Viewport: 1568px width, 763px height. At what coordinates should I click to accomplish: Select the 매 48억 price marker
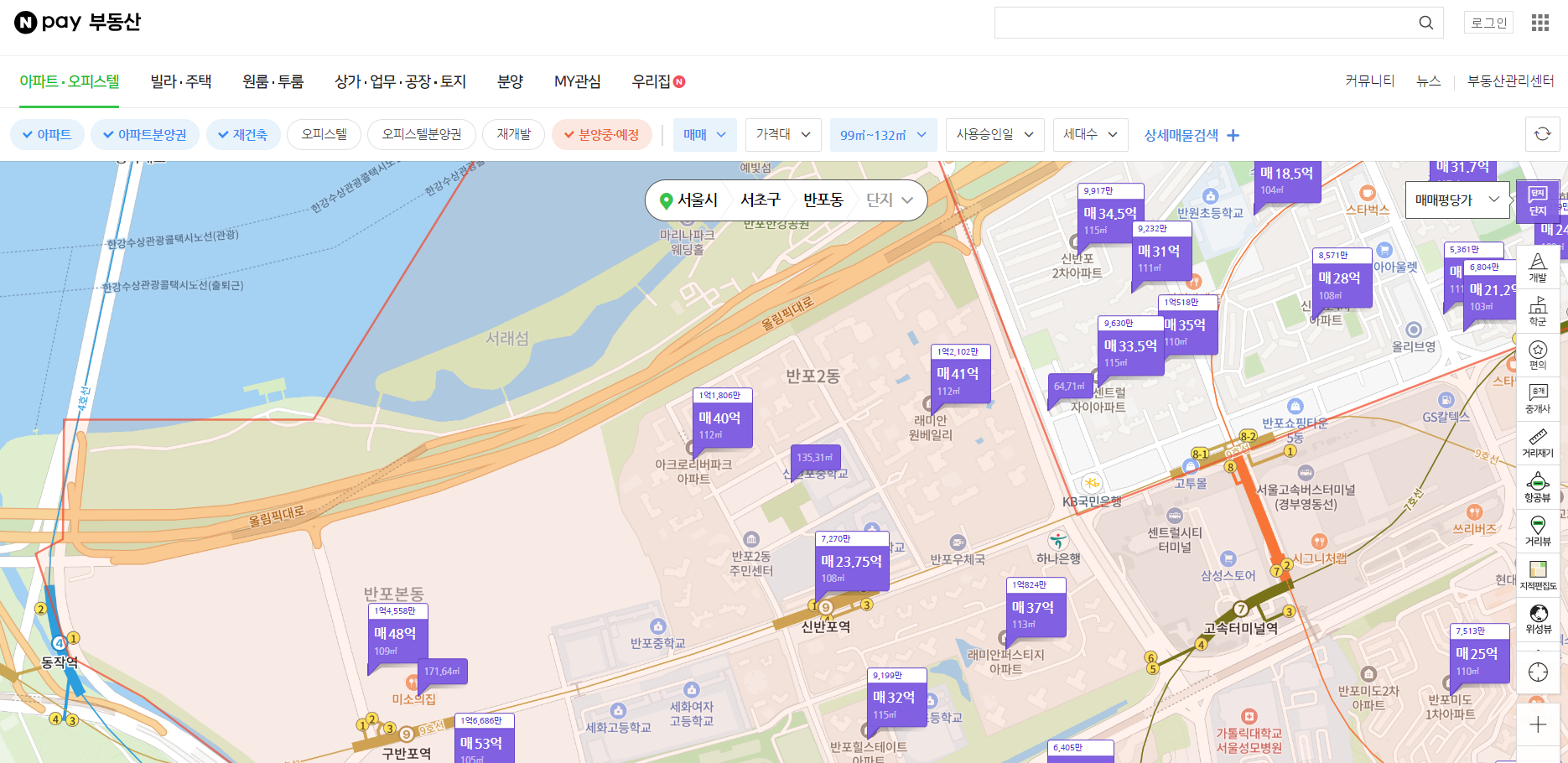click(x=398, y=634)
